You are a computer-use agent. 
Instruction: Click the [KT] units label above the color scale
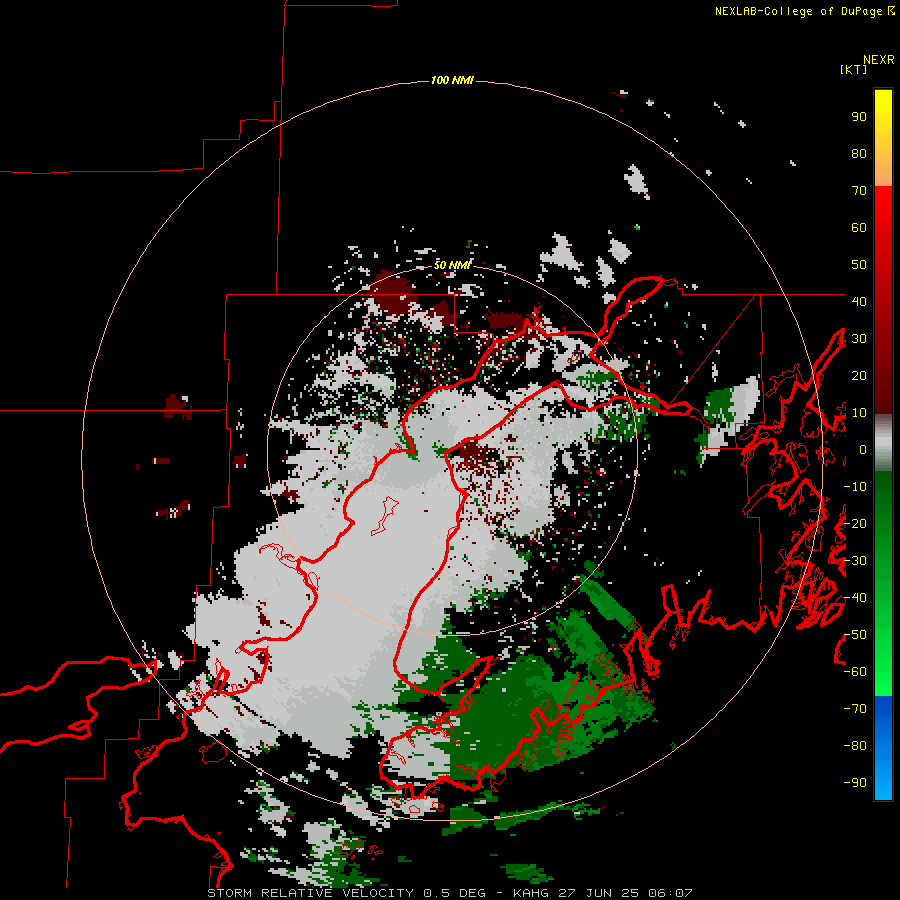tap(853, 69)
